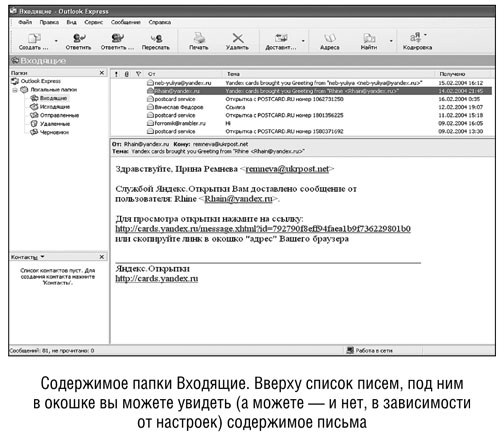Screen dimensions: 500x434
Task: Close the Папки folder pane
Action: click(x=102, y=73)
